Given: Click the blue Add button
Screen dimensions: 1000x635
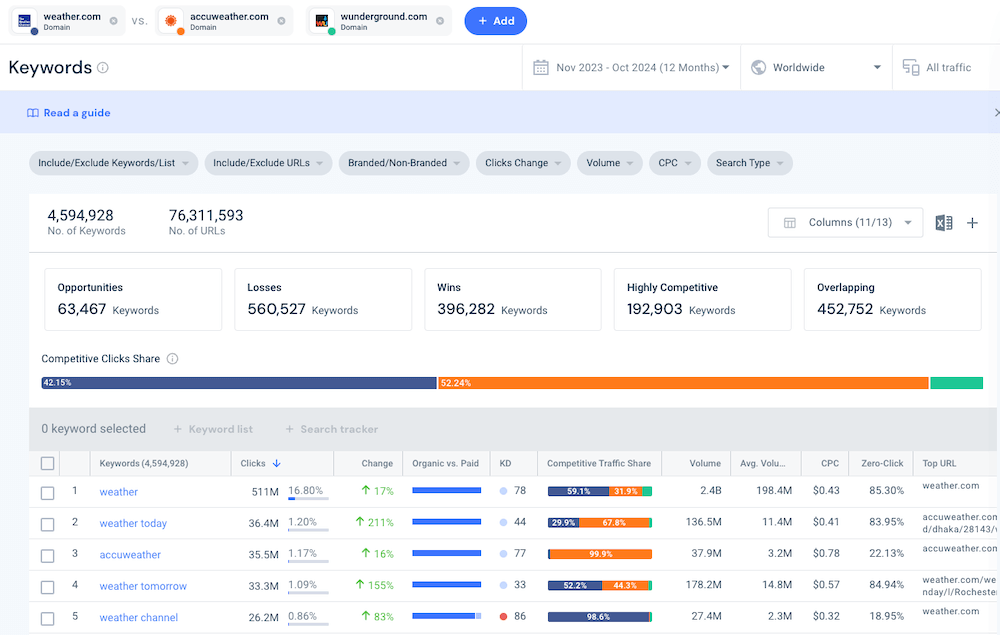Looking at the screenshot, I should click(495, 21).
